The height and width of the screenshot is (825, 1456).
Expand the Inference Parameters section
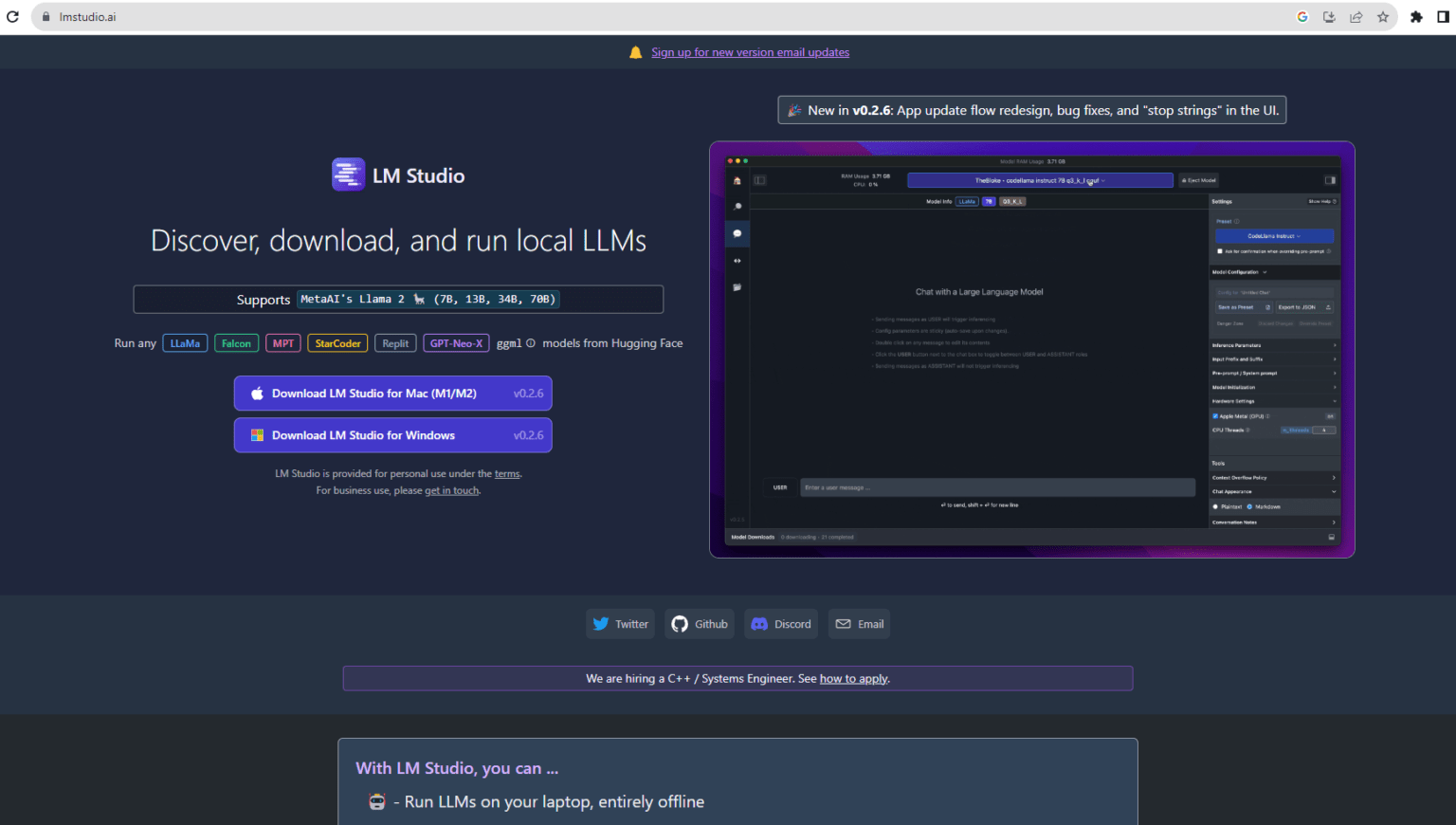1274,344
